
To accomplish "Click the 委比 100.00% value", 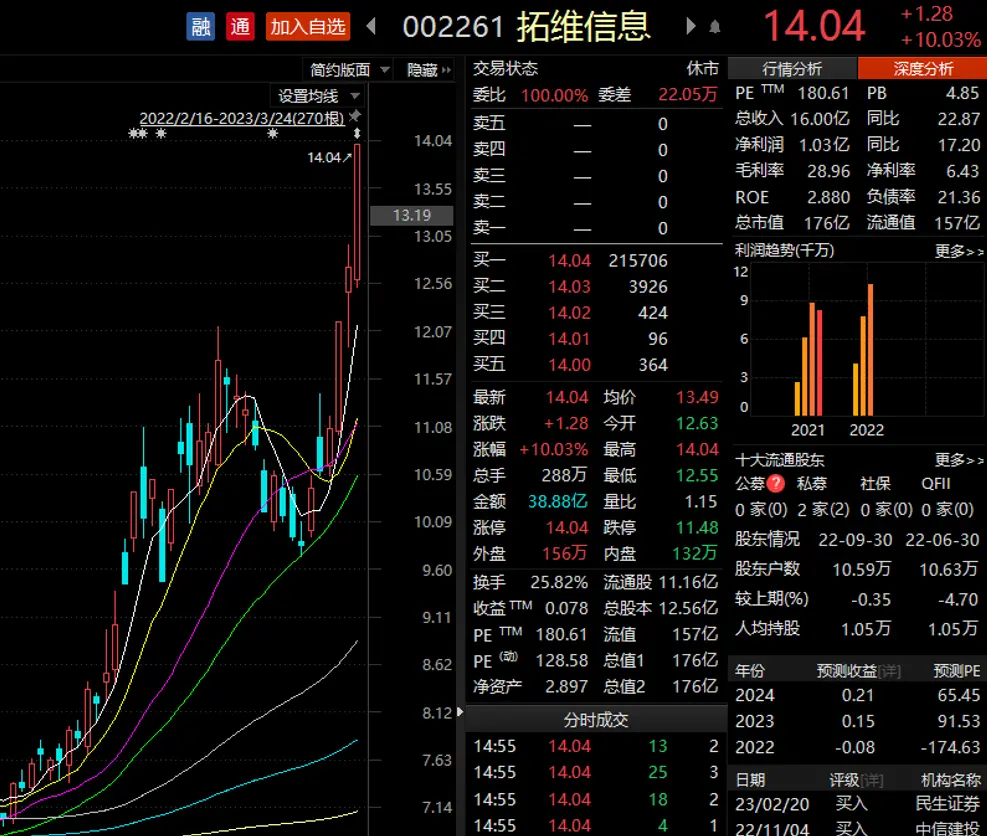I will pos(555,96).
